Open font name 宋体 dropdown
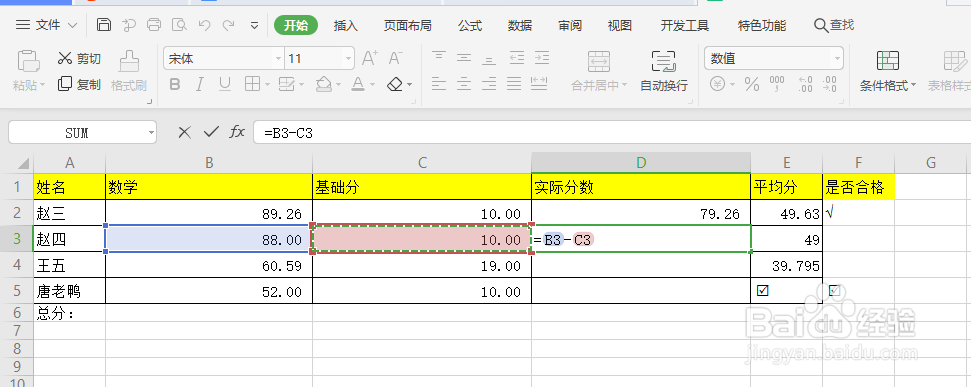The image size is (971, 387). tap(278, 59)
